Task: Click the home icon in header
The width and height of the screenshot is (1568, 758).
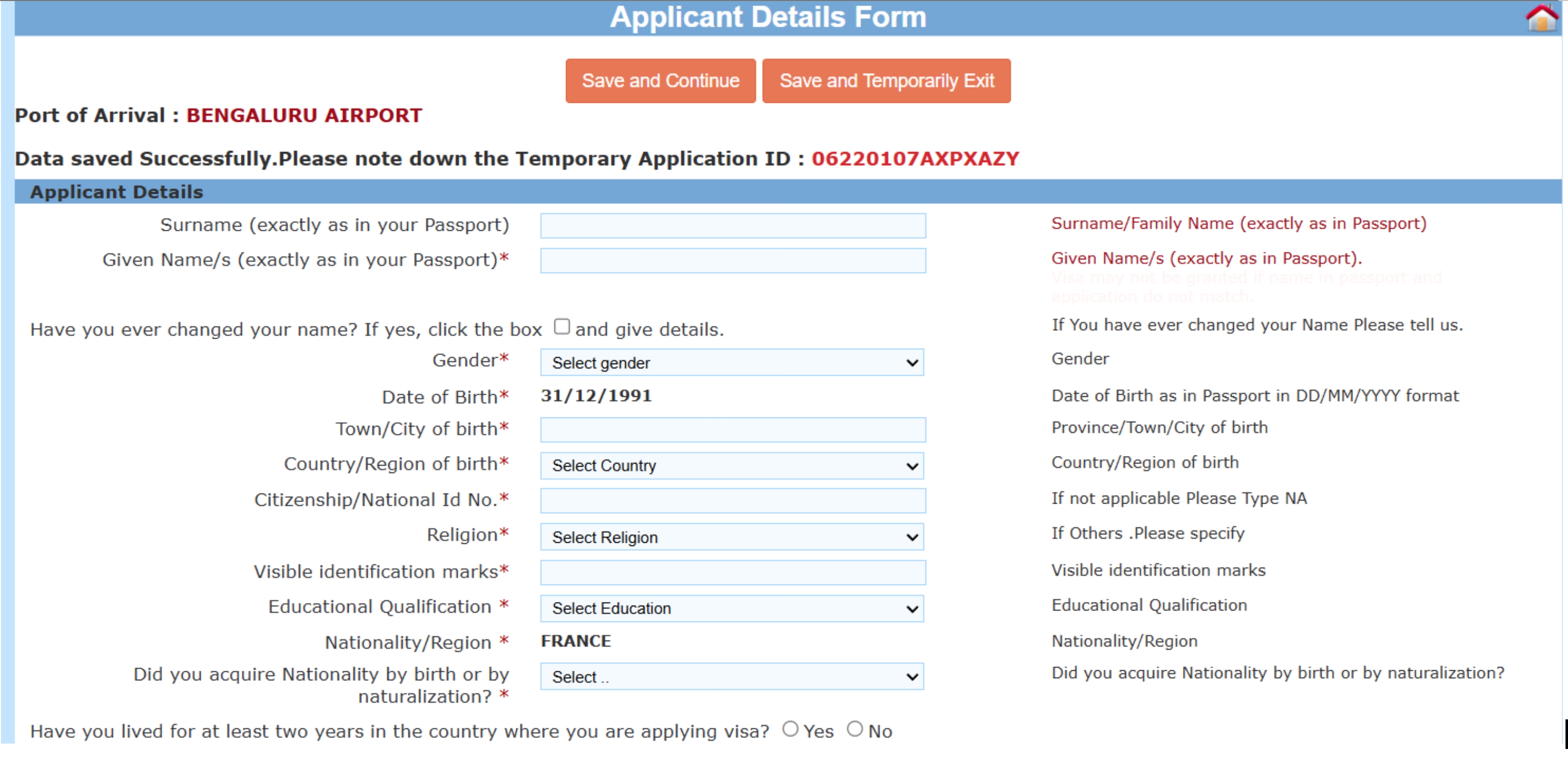Action: coord(1540,18)
